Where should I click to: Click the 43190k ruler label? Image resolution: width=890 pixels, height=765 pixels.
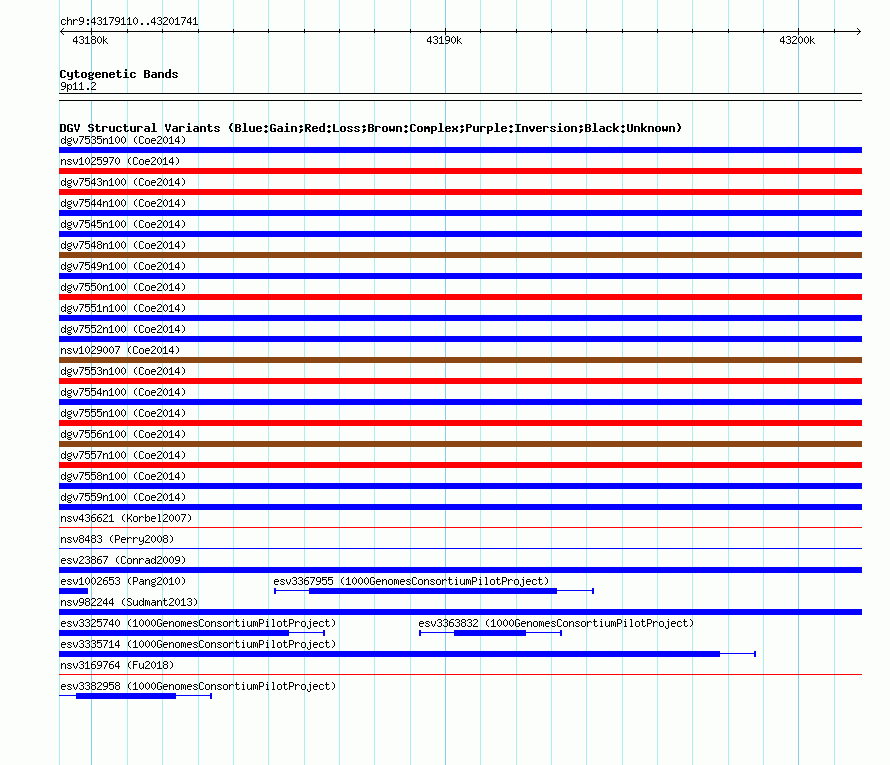(444, 40)
